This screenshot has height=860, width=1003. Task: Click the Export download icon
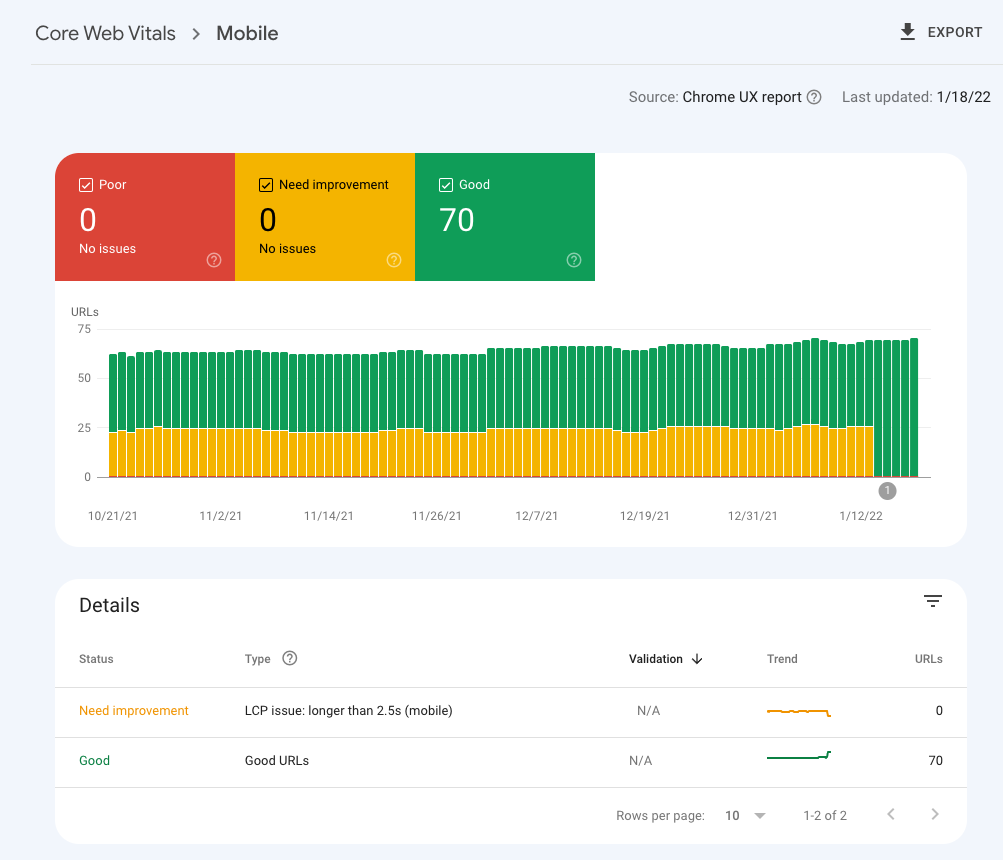907,32
